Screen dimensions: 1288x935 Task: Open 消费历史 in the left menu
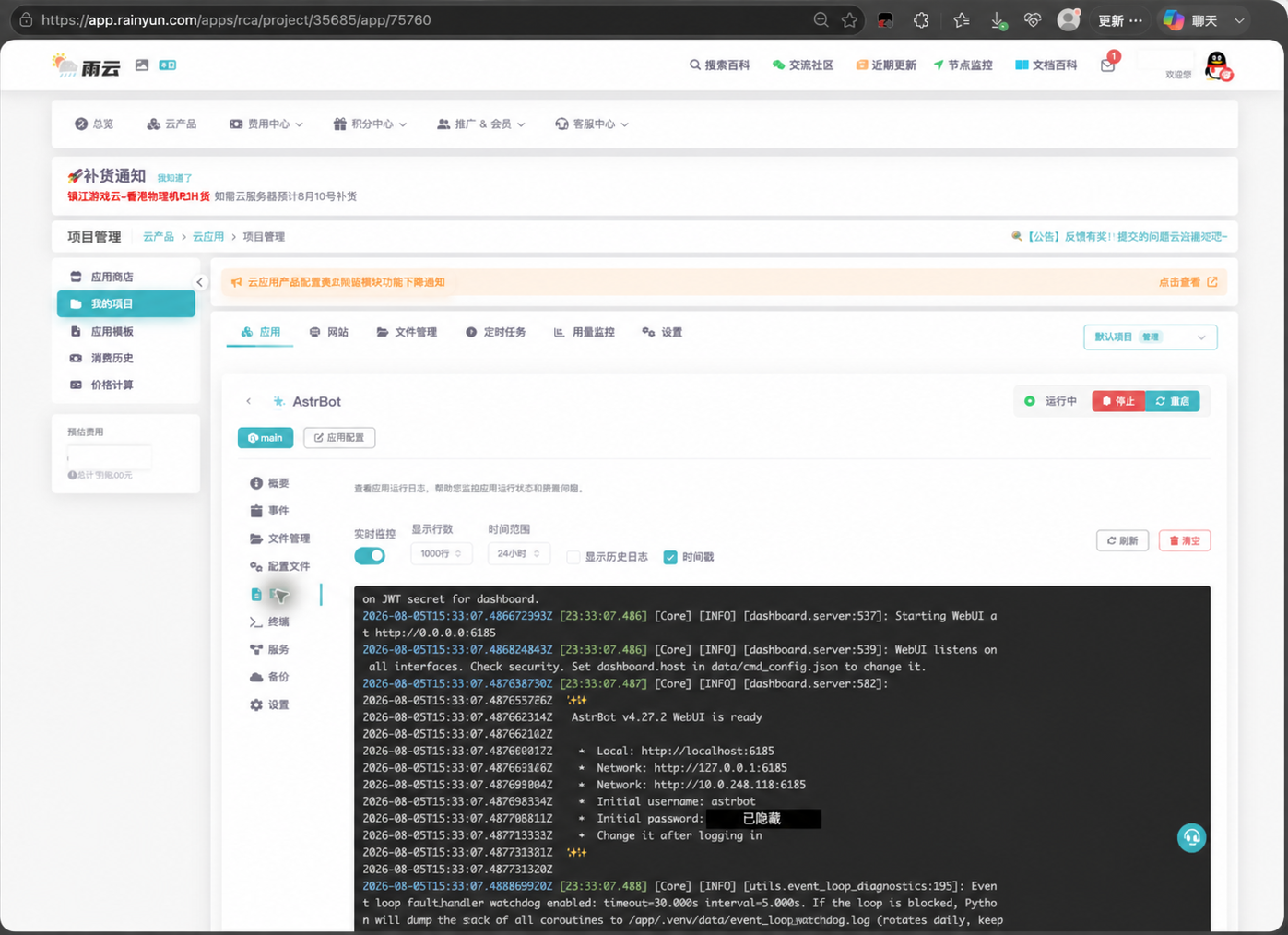pos(126,358)
